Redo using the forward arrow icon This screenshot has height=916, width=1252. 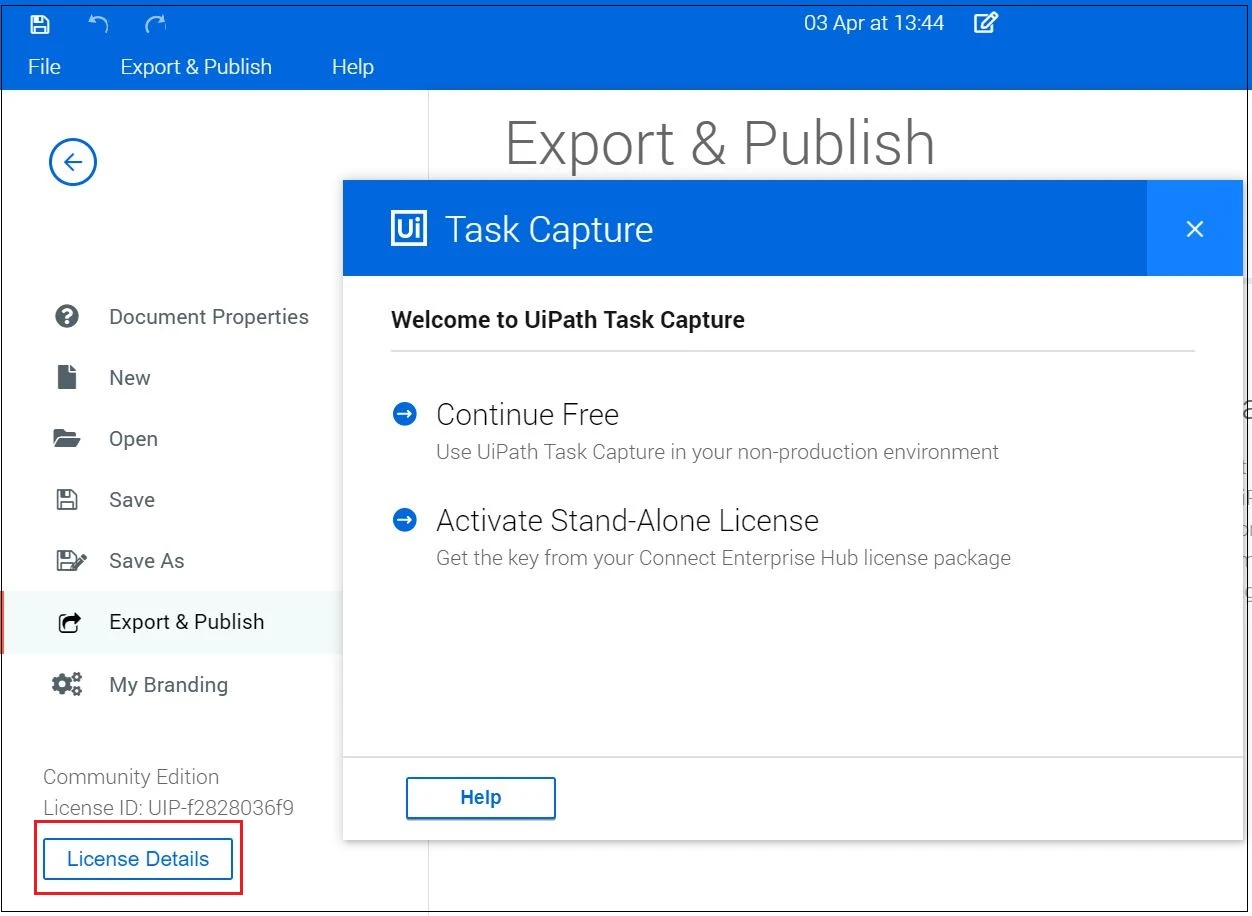click(155, 24)
